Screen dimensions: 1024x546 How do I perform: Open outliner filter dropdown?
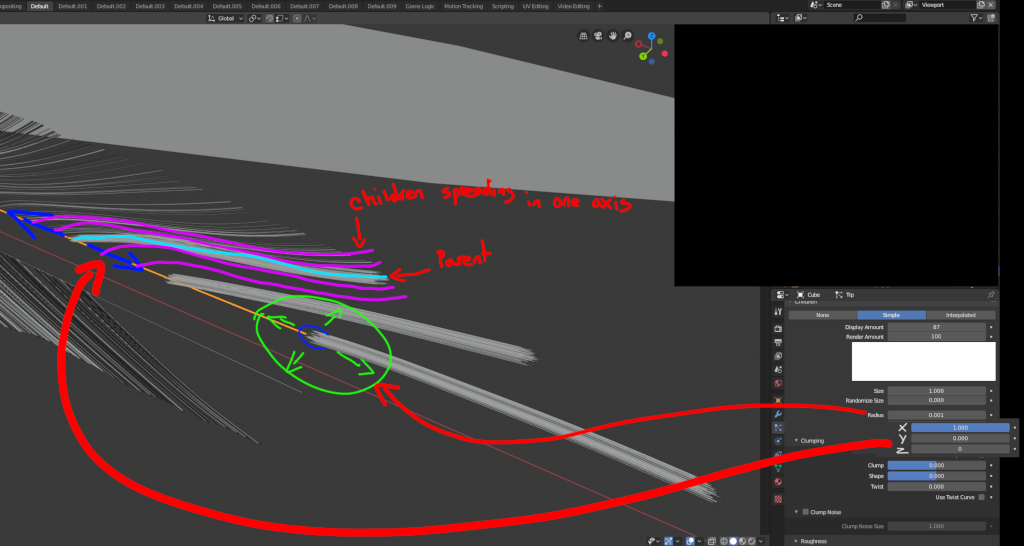[x=976, y=18]
